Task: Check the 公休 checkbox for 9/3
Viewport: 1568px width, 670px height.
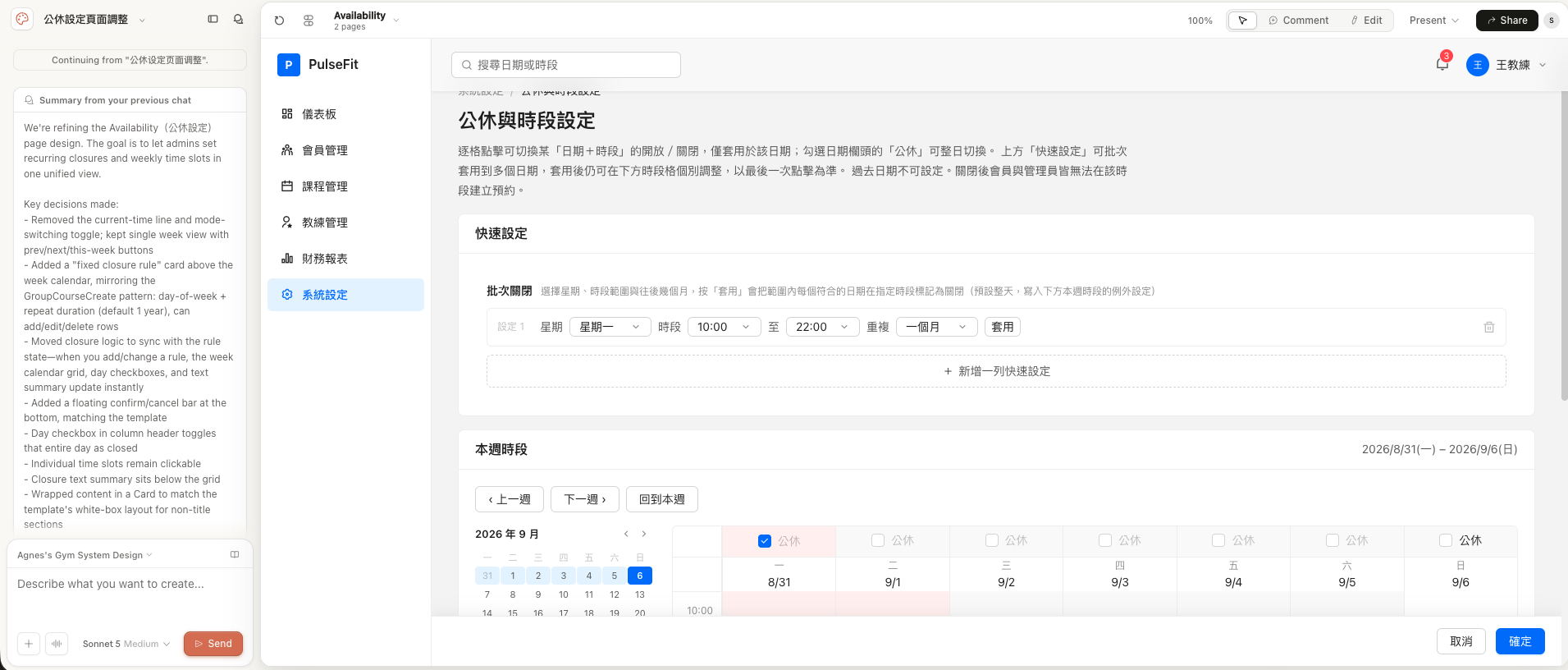Action: pyautogui.click(x=1105, y=540)
